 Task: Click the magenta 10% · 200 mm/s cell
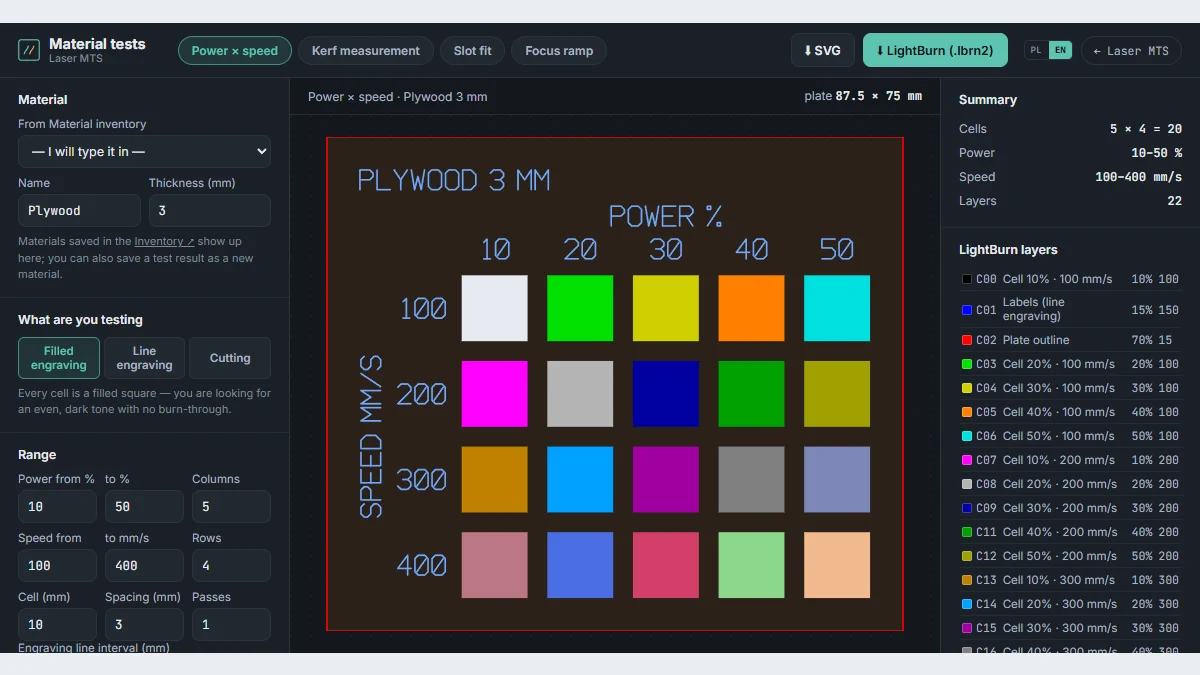pos(494,394)
